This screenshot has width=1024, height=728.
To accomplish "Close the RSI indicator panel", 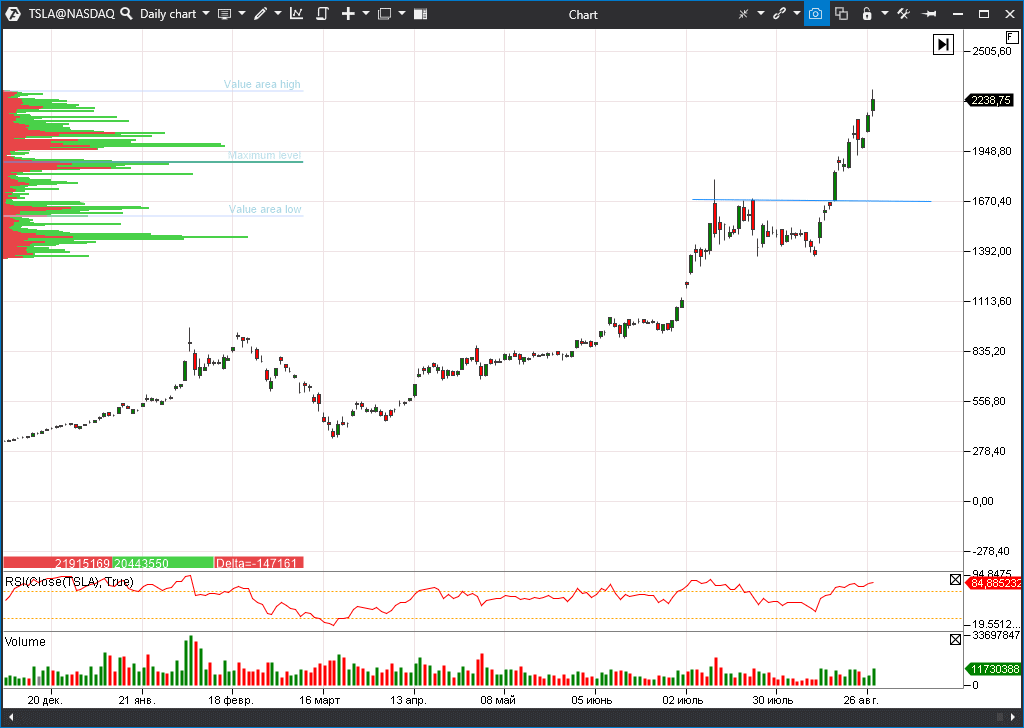I will [955, 580].
